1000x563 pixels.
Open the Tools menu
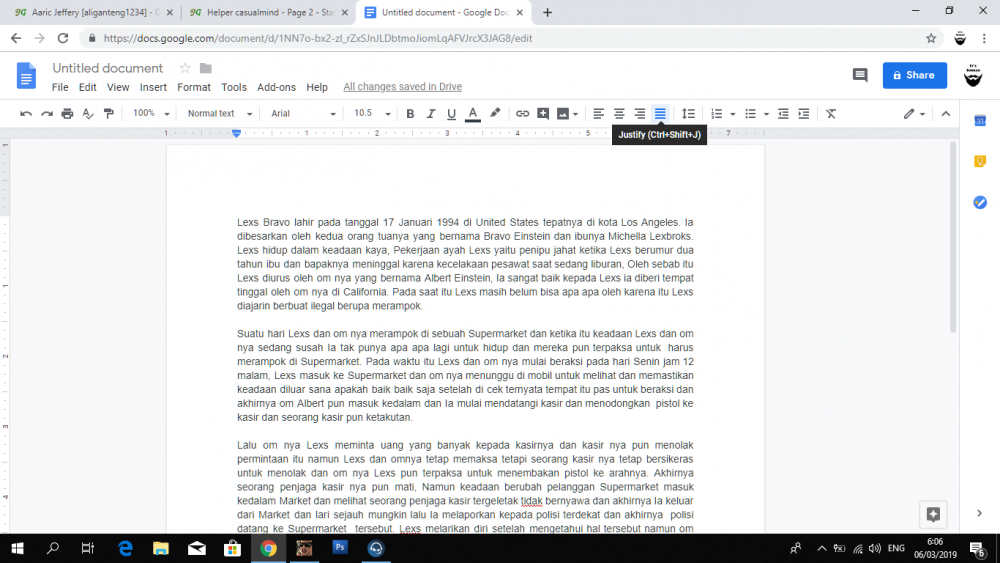[234, 87]
